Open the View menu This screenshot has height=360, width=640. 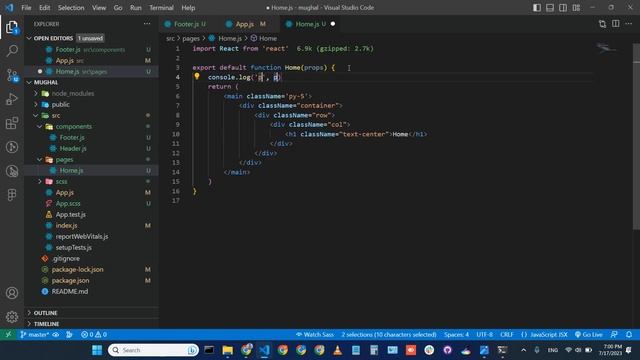point(99,8)
